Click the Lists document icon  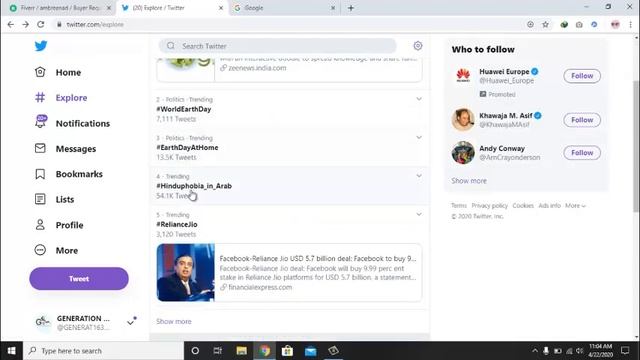point(40,199)
